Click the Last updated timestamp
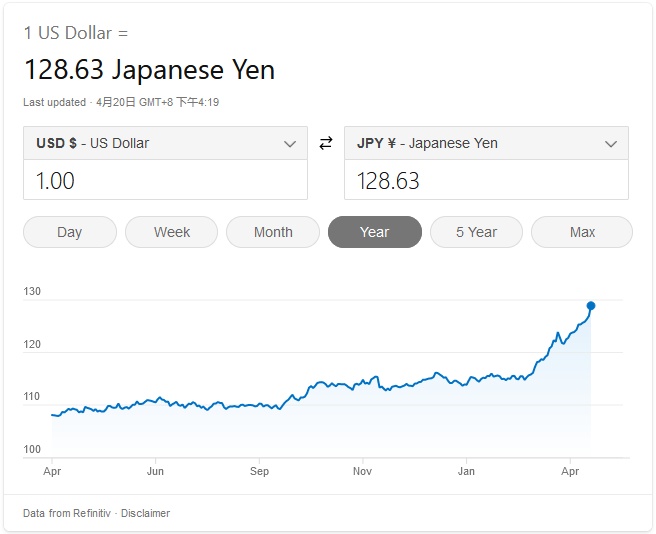This screenshot has height=534, width=656. coord(121,102)
